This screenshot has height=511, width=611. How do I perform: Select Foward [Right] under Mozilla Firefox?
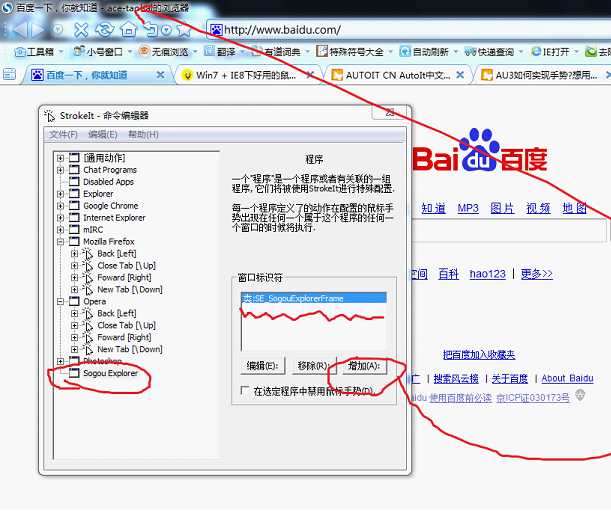coord(124,278)
